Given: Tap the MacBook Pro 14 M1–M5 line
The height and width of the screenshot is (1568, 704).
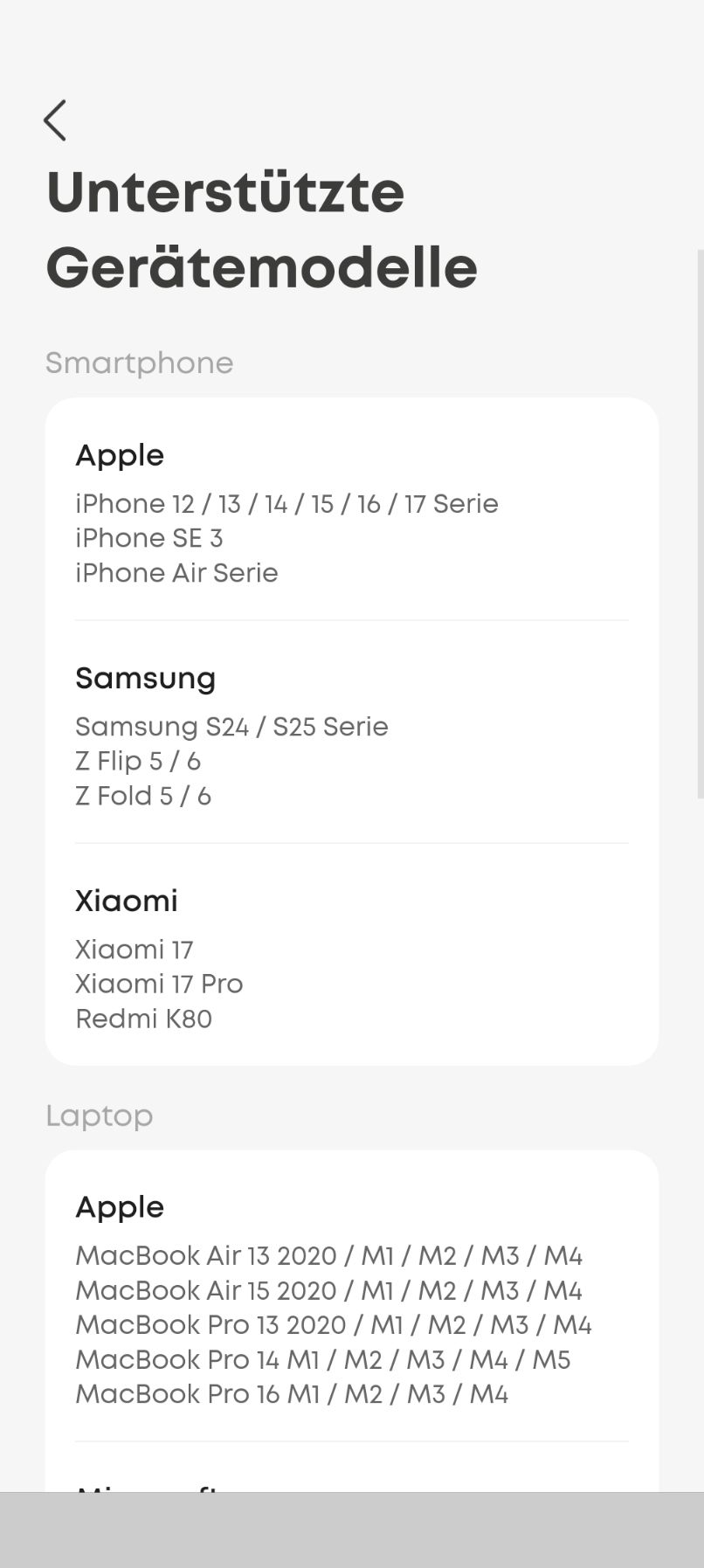Looking at the screenshot, I should (x=322, y=1359).
